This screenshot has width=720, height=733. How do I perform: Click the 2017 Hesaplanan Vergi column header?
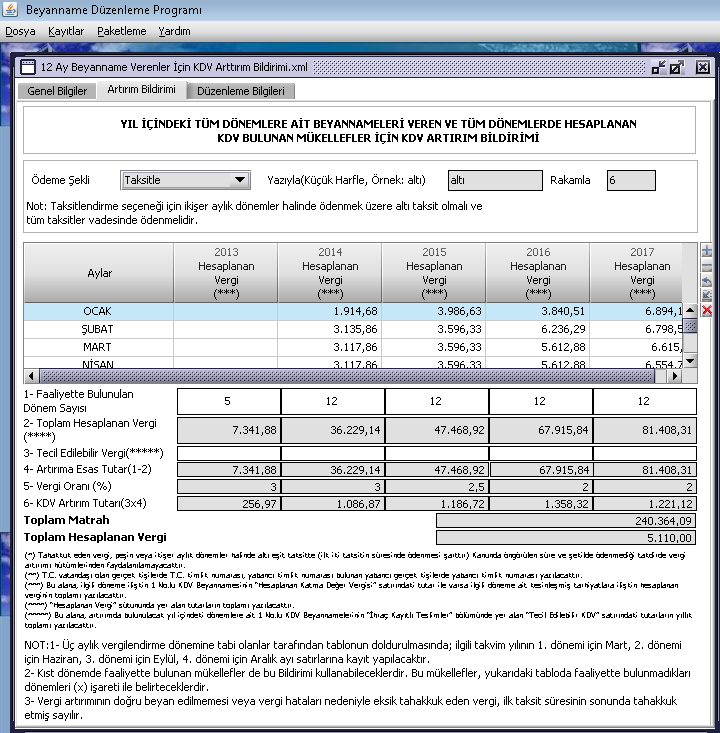[x=636, y=273]
